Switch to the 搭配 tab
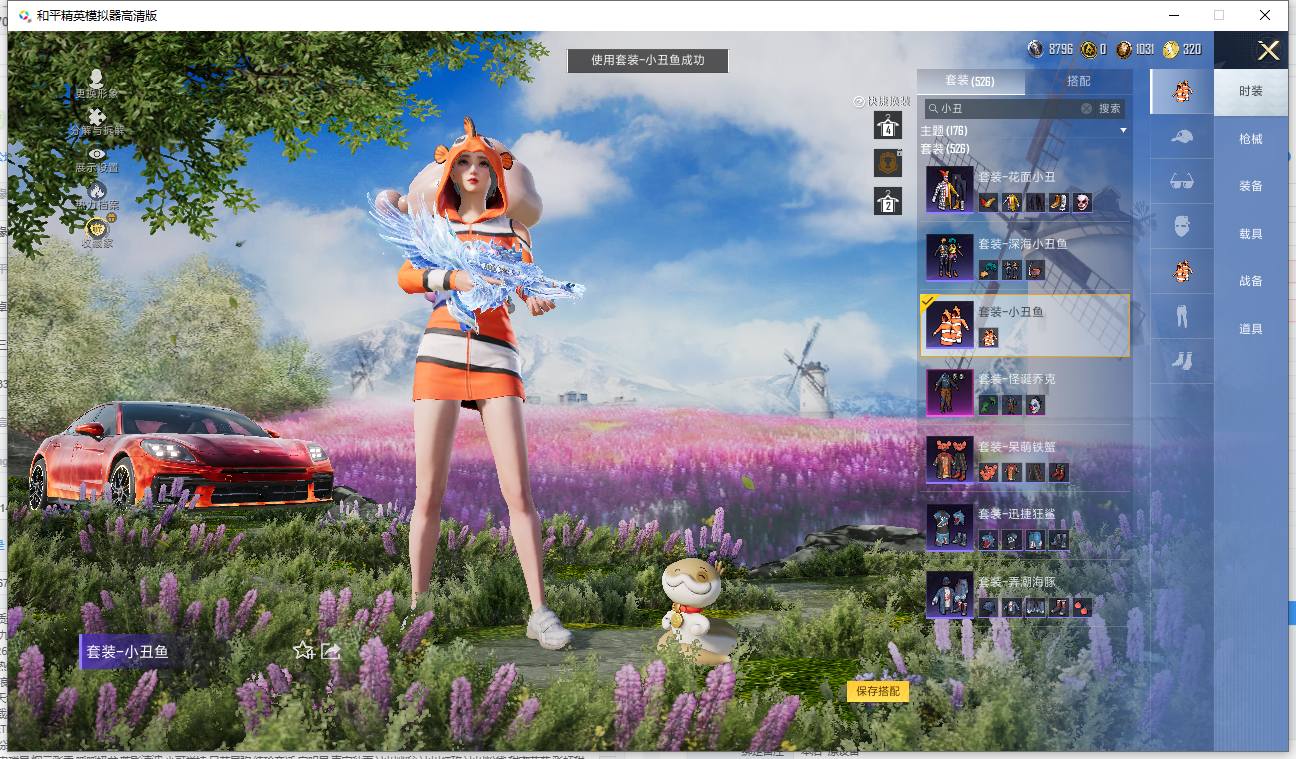The image size is (1296, 759). coord(1079,81)
